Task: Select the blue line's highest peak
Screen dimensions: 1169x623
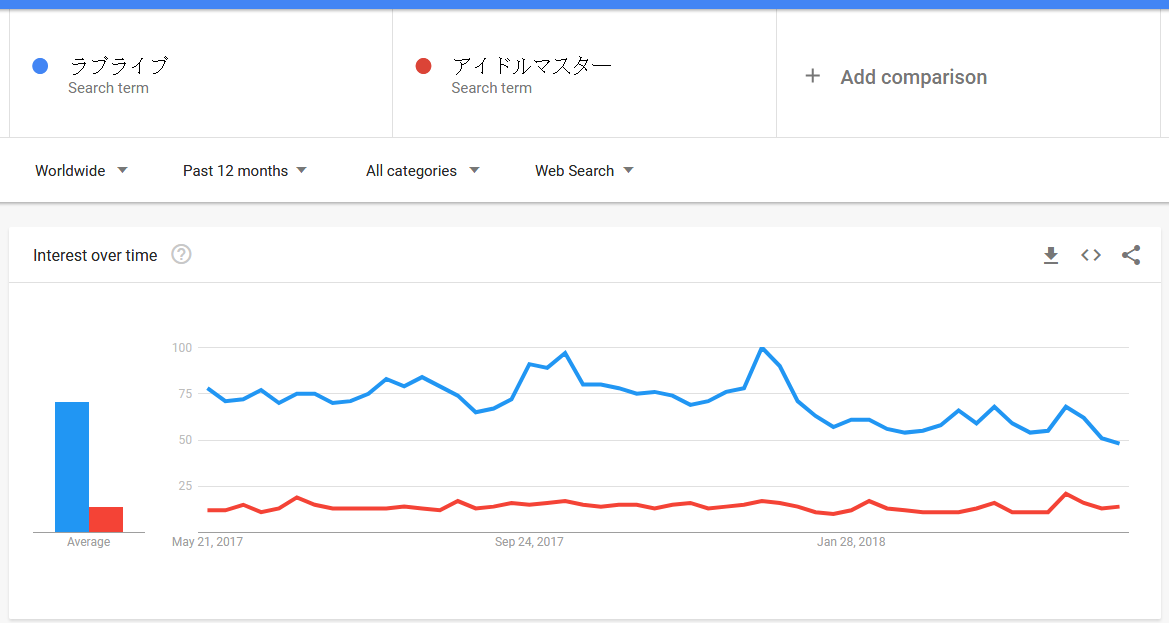Action: [x=761, y=348]
